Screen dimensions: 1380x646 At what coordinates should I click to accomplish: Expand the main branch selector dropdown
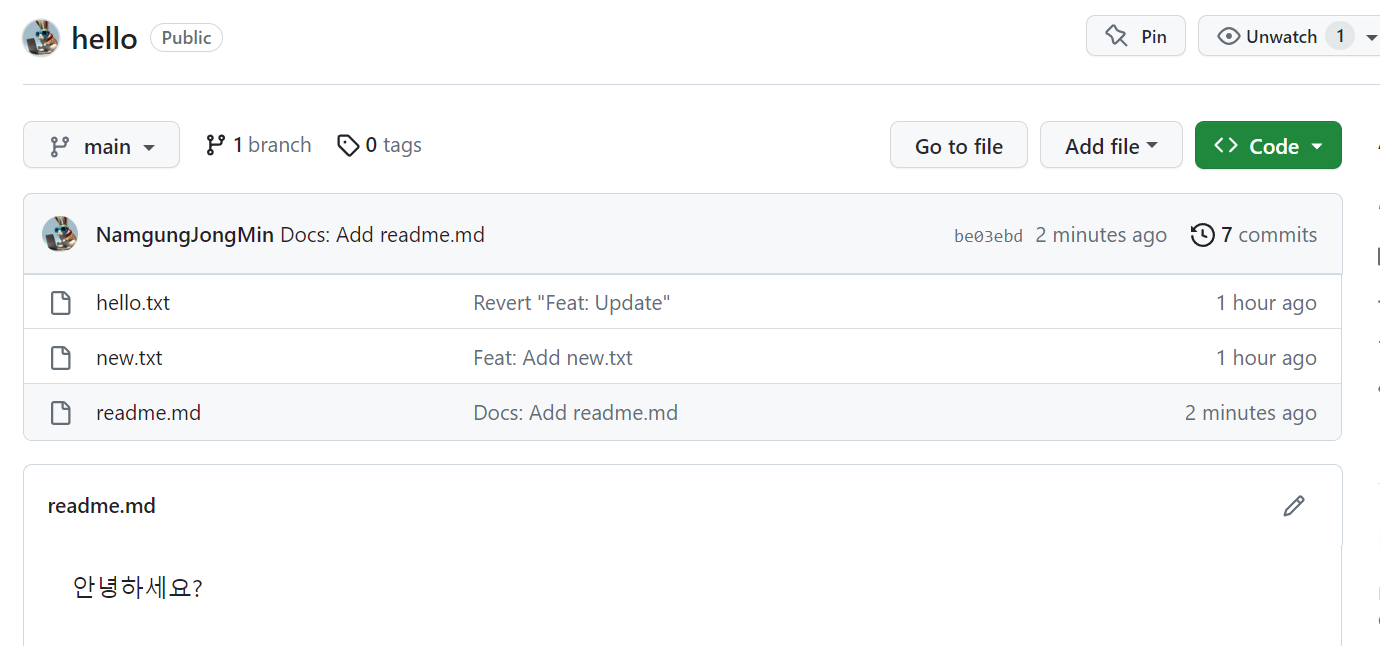click(101, 146)
